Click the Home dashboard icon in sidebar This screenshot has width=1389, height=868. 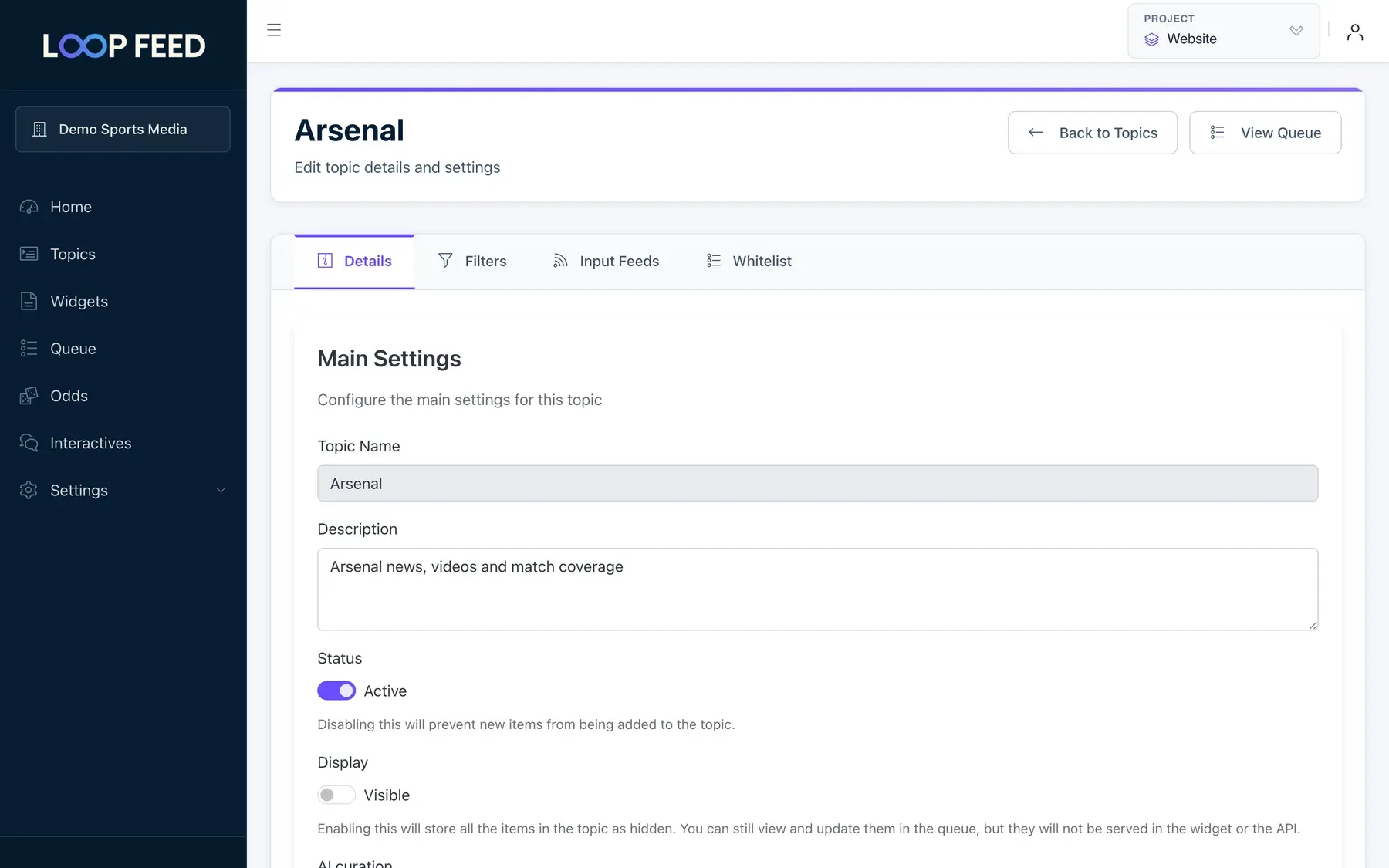point(29,207)
